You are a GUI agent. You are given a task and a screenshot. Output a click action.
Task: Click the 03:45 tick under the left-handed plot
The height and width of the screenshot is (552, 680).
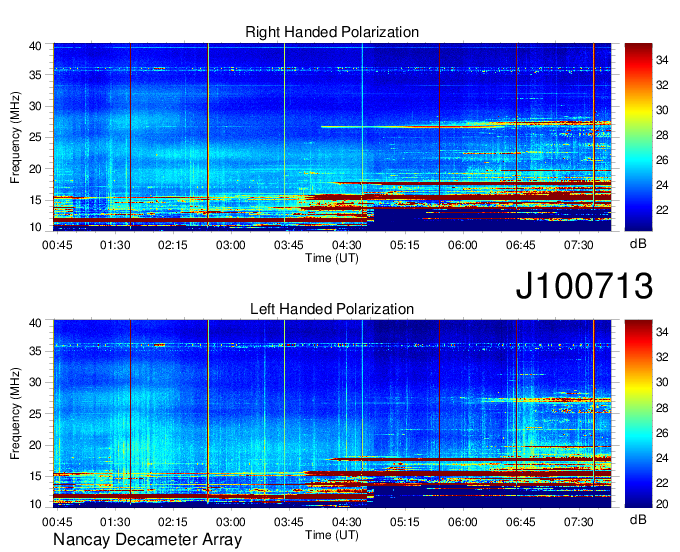click(x=288, y=522)
